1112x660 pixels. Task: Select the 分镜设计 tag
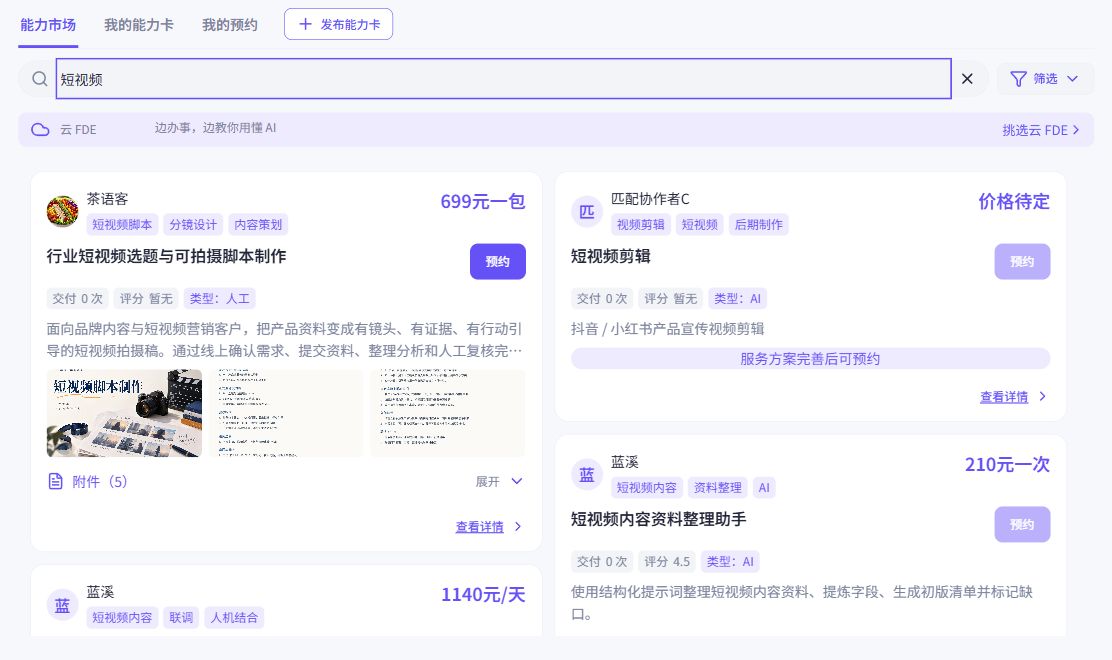[x=193, y=225]
